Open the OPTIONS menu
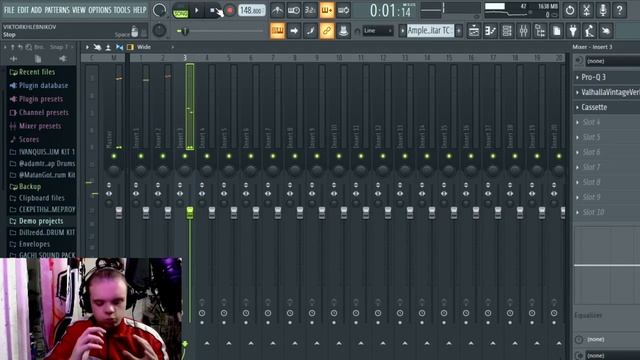 click(100, 10)
